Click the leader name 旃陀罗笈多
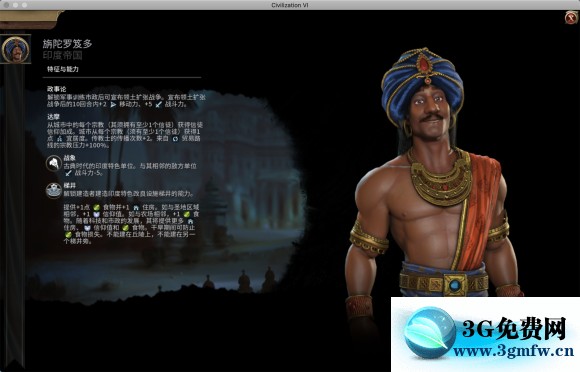 tap(67, 44)
